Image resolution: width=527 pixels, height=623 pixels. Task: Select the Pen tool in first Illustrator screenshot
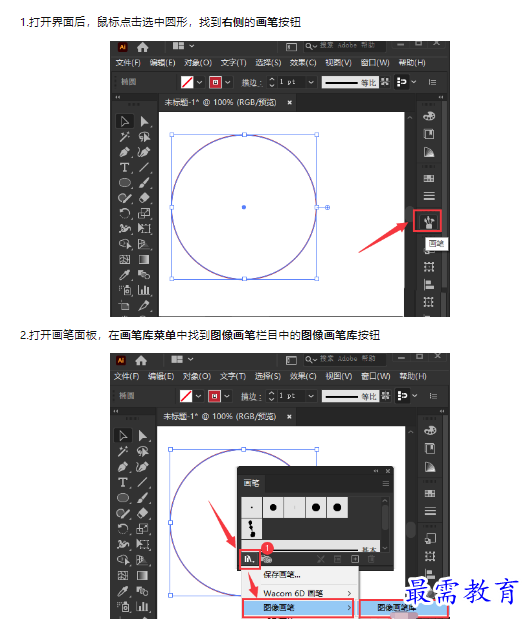[x=124, y=152]
